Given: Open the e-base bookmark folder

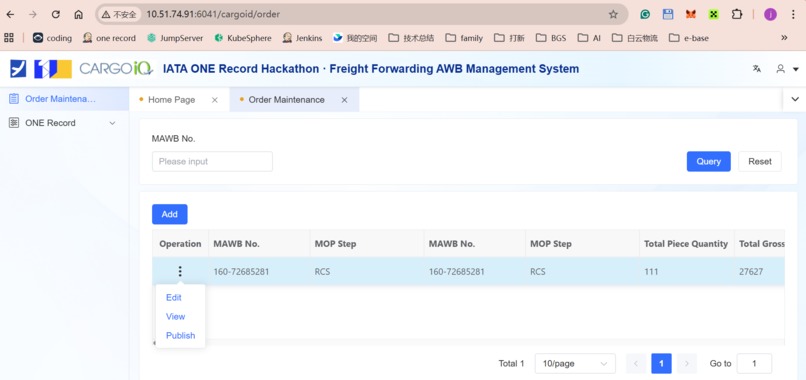Looking at the screenshot, I should pos(689,38).
